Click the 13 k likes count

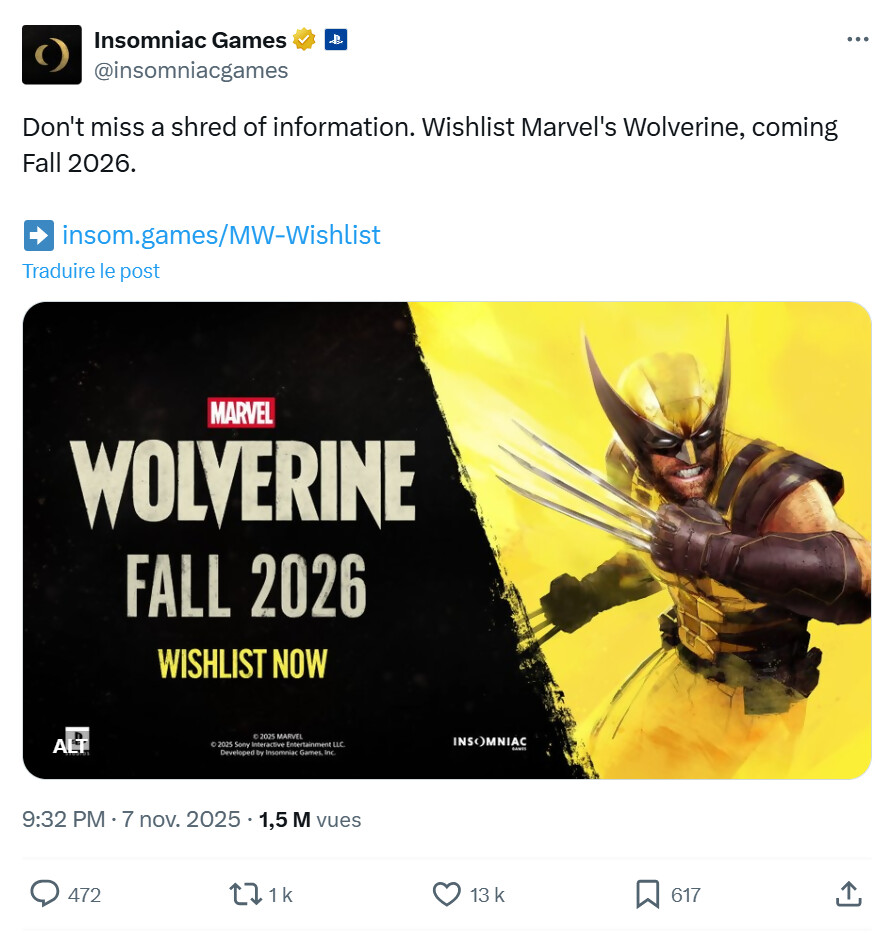tap(487, 895)
